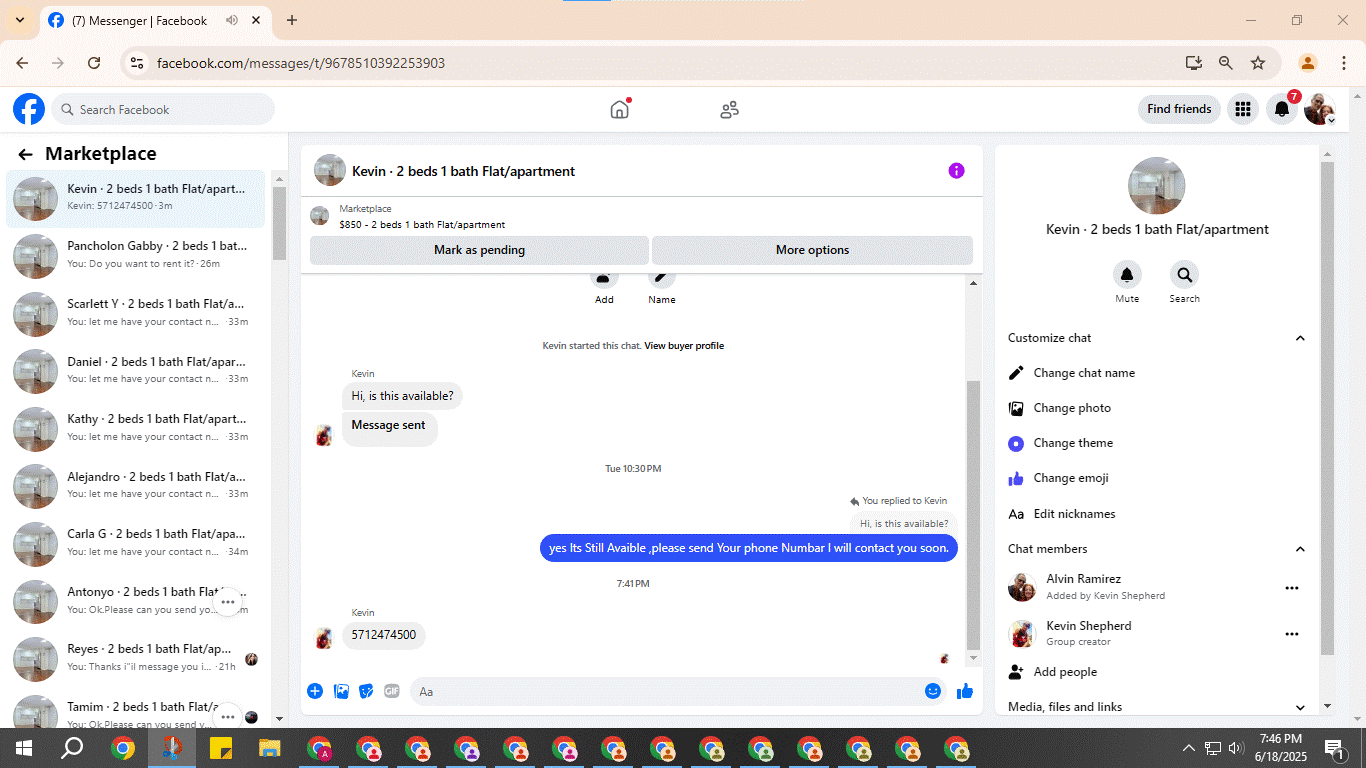Collapse the Chat members section
The image size is (1366, 768).
pyautogui.click(x=1300, y=549)
